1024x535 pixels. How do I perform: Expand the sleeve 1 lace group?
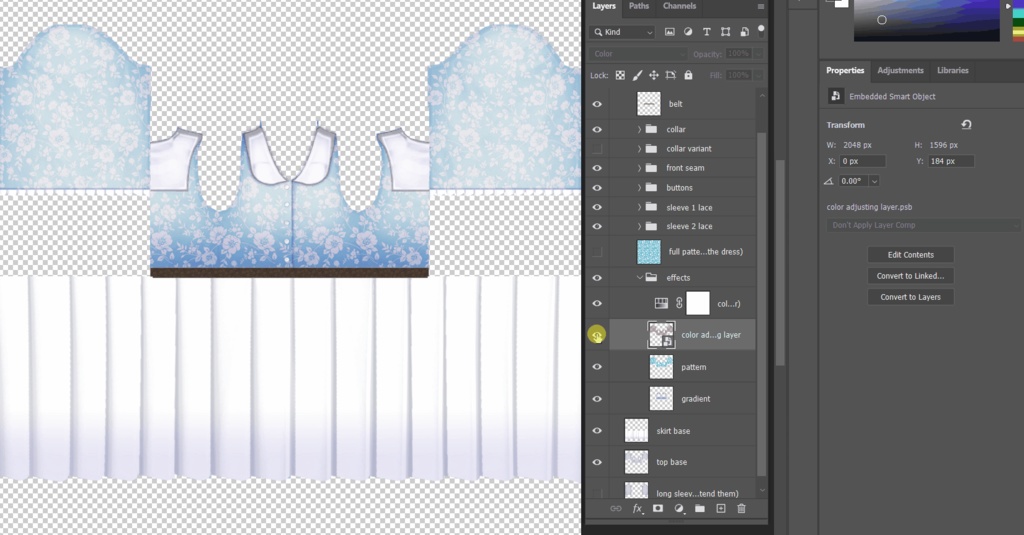coord(639,207)
